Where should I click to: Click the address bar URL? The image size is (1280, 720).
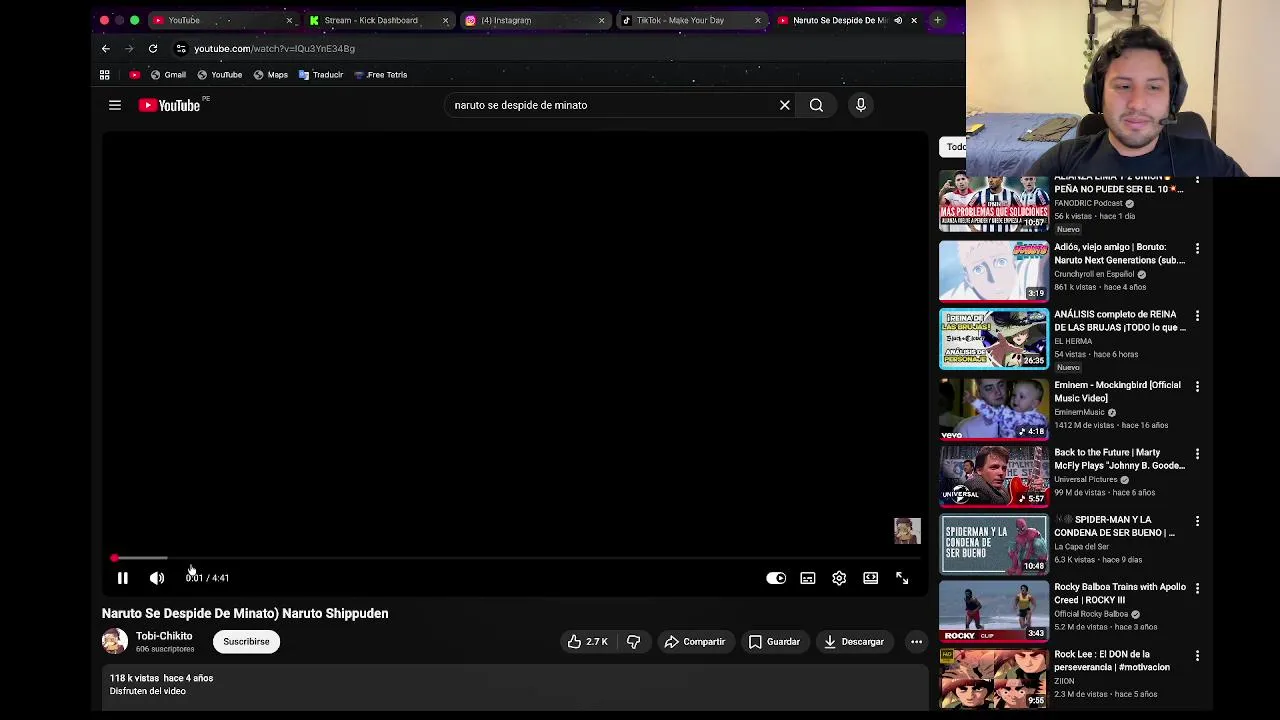coord(274,48)
